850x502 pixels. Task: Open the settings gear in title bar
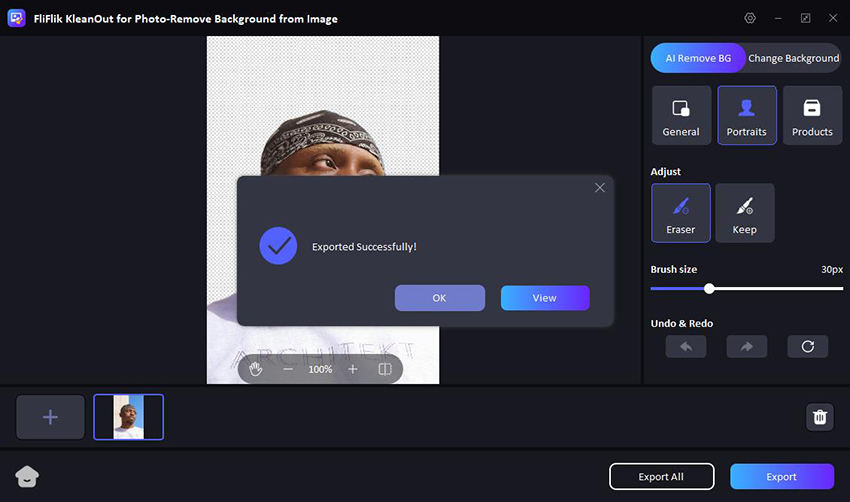click(x=750, y=18)
